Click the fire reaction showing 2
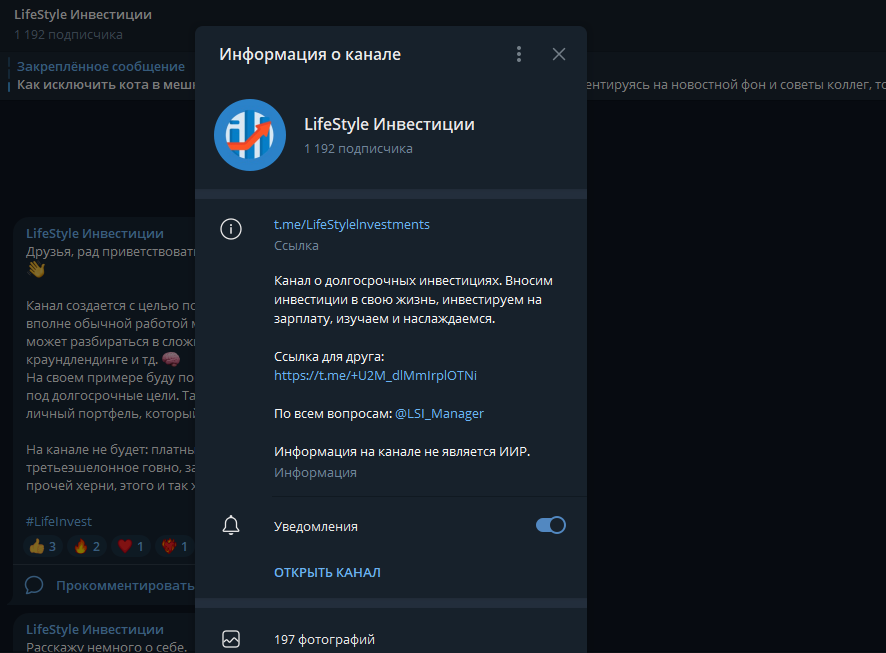This screenshot has width=886, height=653. 84,546
